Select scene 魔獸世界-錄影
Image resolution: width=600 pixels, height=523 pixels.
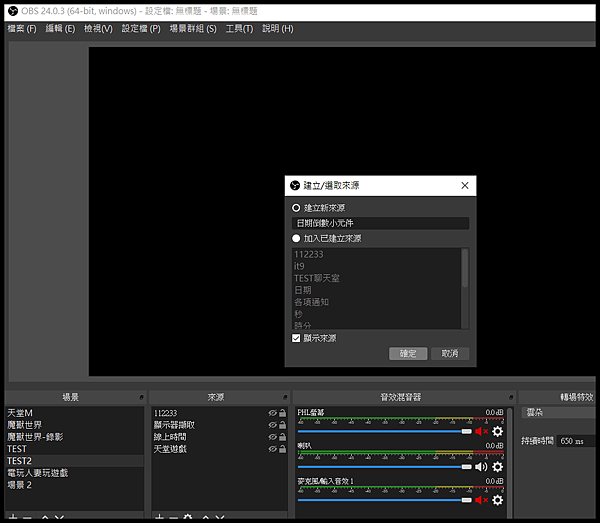tap(75, 437)
